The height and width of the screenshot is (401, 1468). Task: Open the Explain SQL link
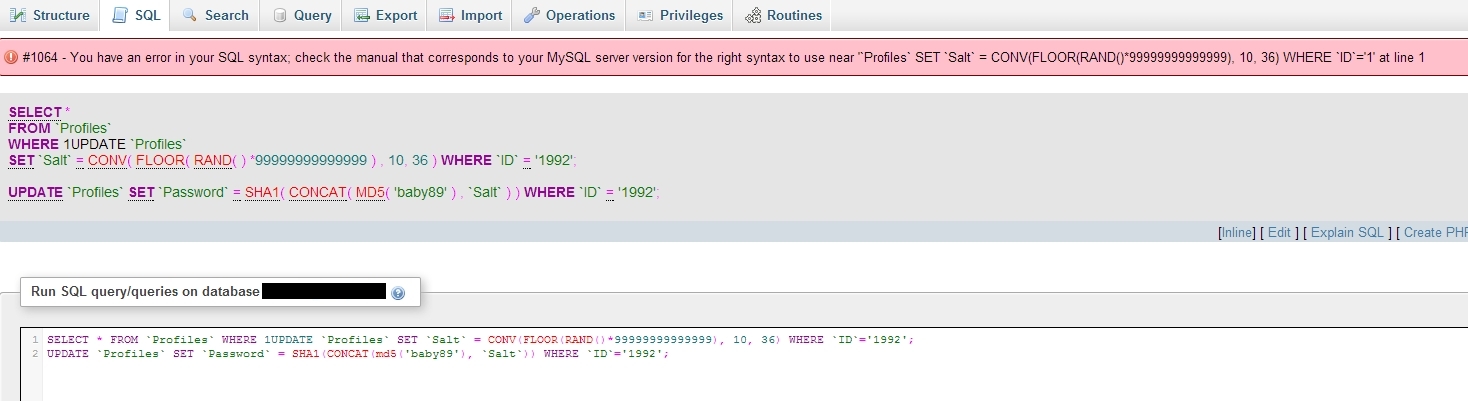click(1347, 232)
